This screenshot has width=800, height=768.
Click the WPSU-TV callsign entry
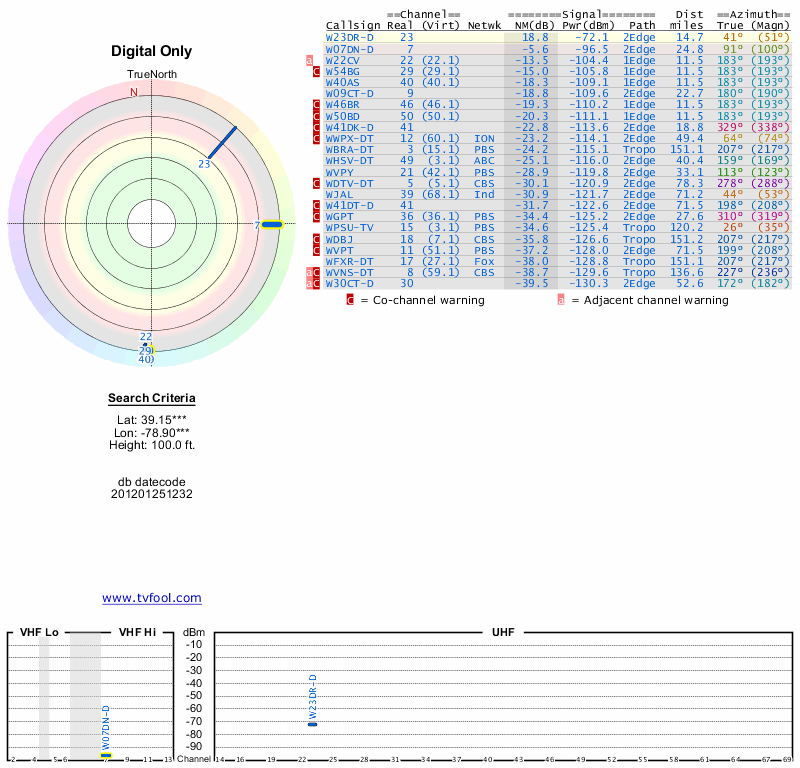pyautogui.click(x=350, y=228)
